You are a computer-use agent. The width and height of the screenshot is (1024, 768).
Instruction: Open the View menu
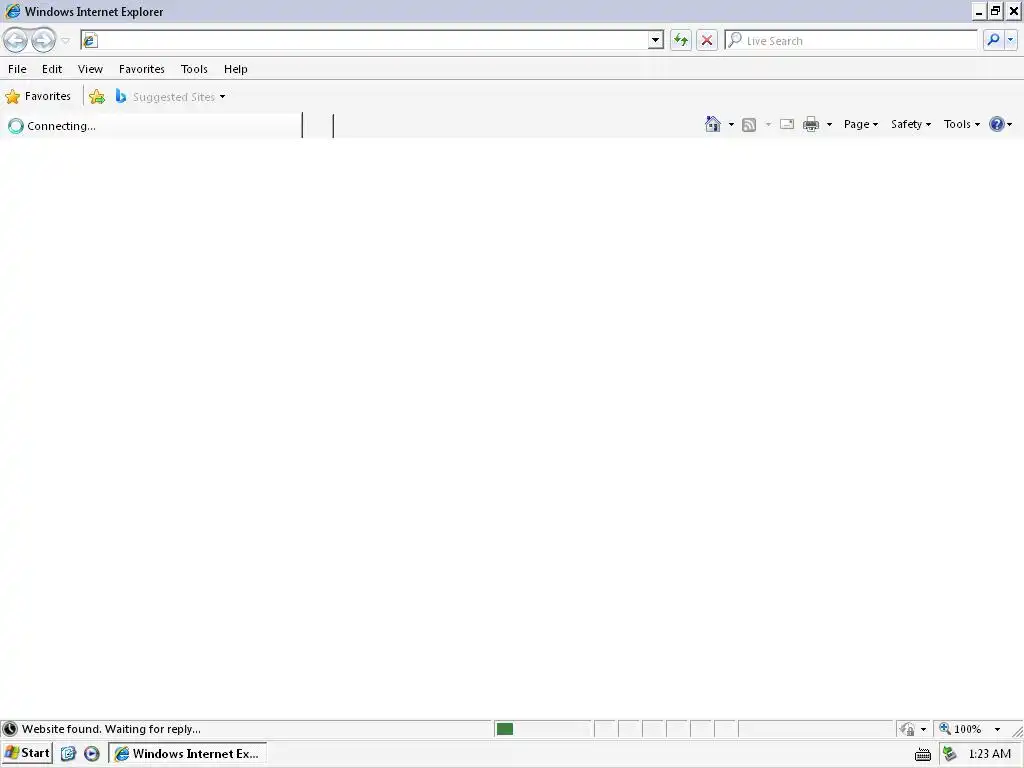click(x=90, y=69)
